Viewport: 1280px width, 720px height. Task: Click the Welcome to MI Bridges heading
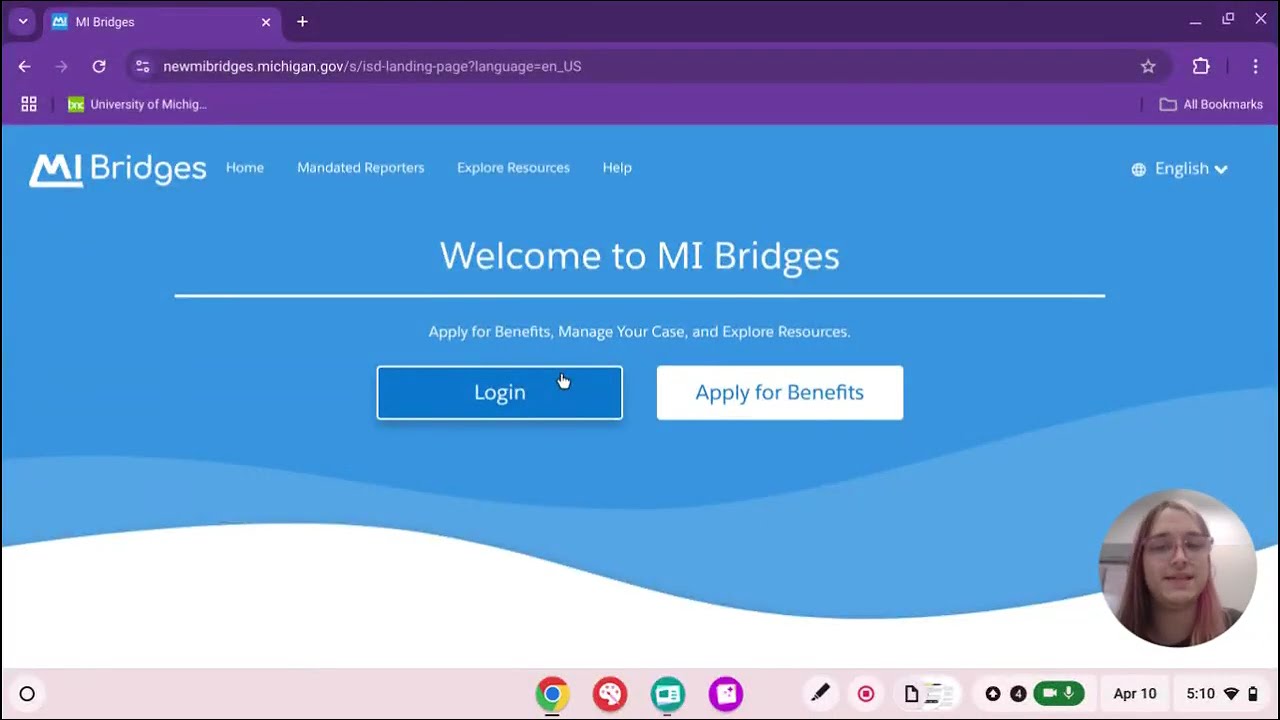click(640, 256)
